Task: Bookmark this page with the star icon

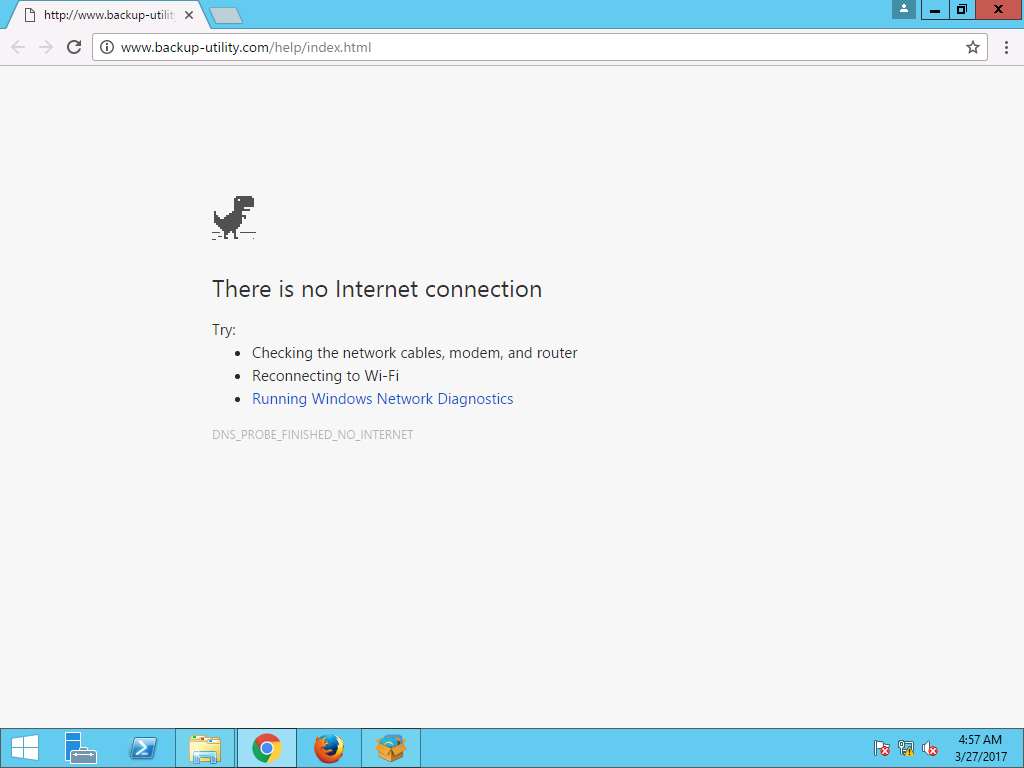Action: click(972, 47)
